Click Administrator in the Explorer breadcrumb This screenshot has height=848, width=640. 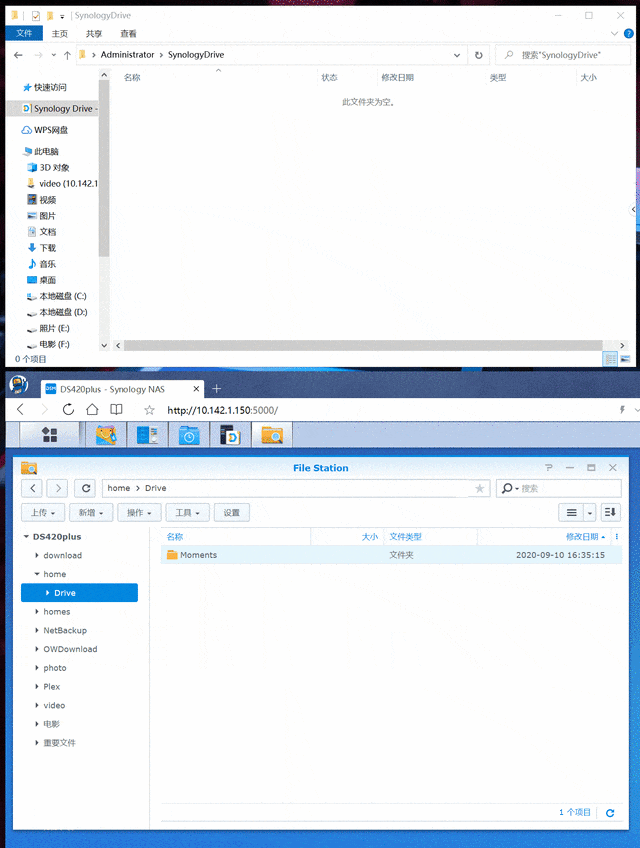127,55
